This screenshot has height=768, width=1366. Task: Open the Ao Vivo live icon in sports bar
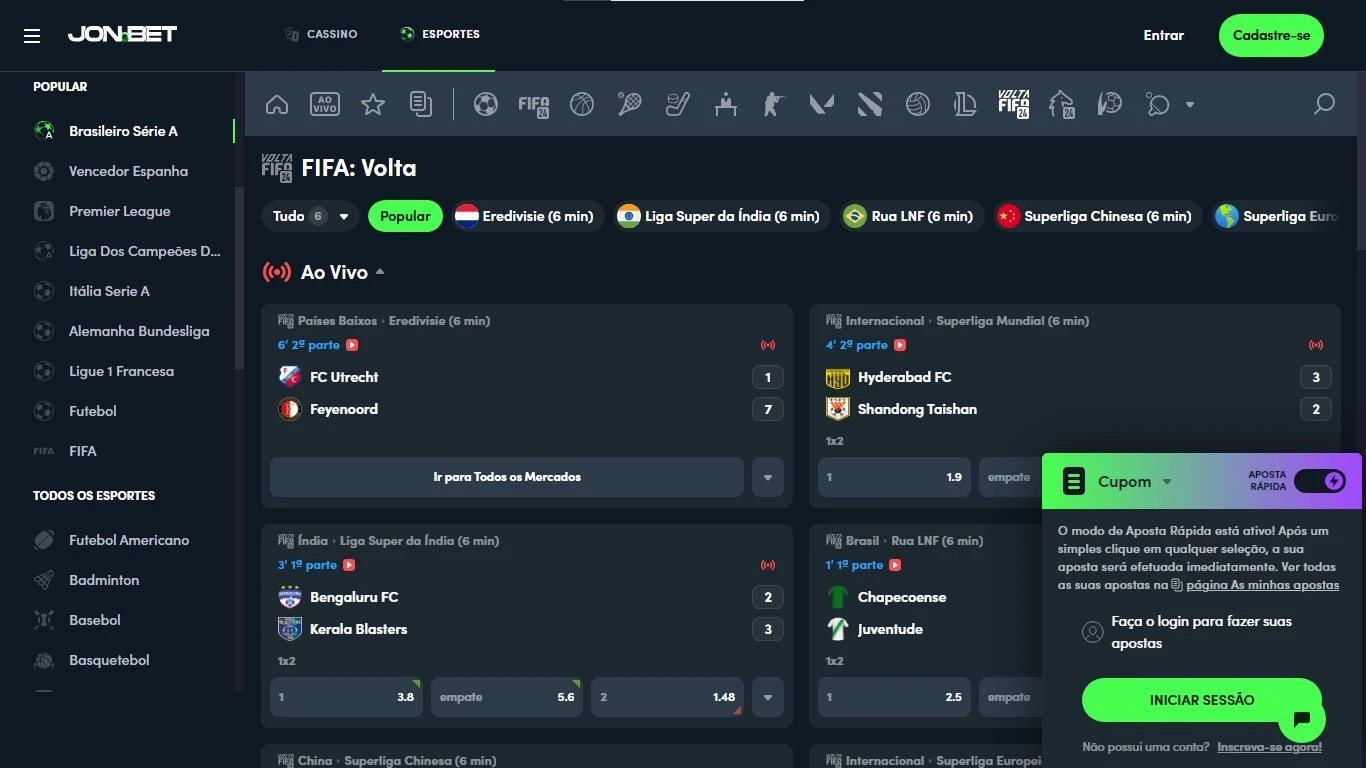coord(325,104)
